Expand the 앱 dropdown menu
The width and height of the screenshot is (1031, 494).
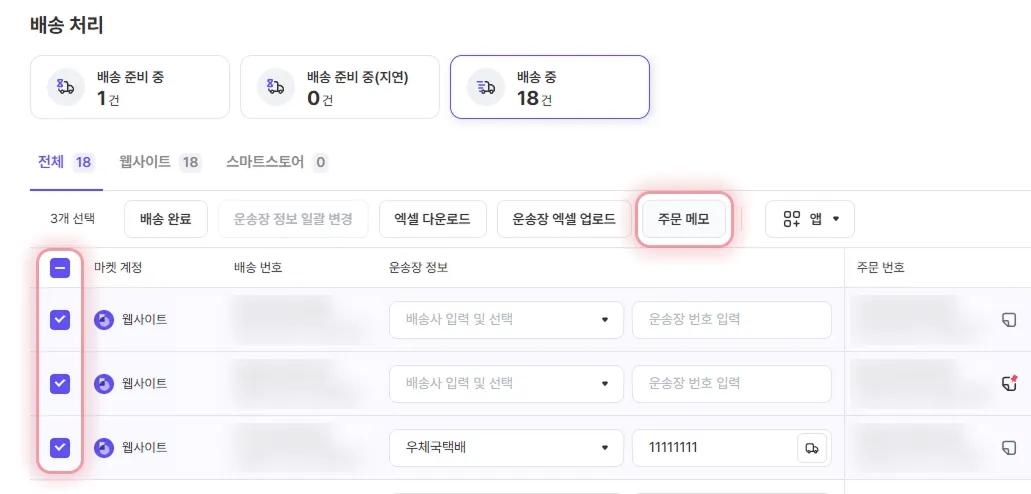tap(809, 218)
